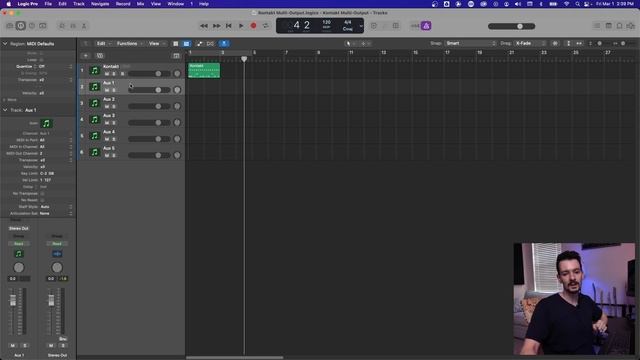This screenshot has width=640, height=360.
Task: Click the purple metronome button
Action: pos(426,26)
